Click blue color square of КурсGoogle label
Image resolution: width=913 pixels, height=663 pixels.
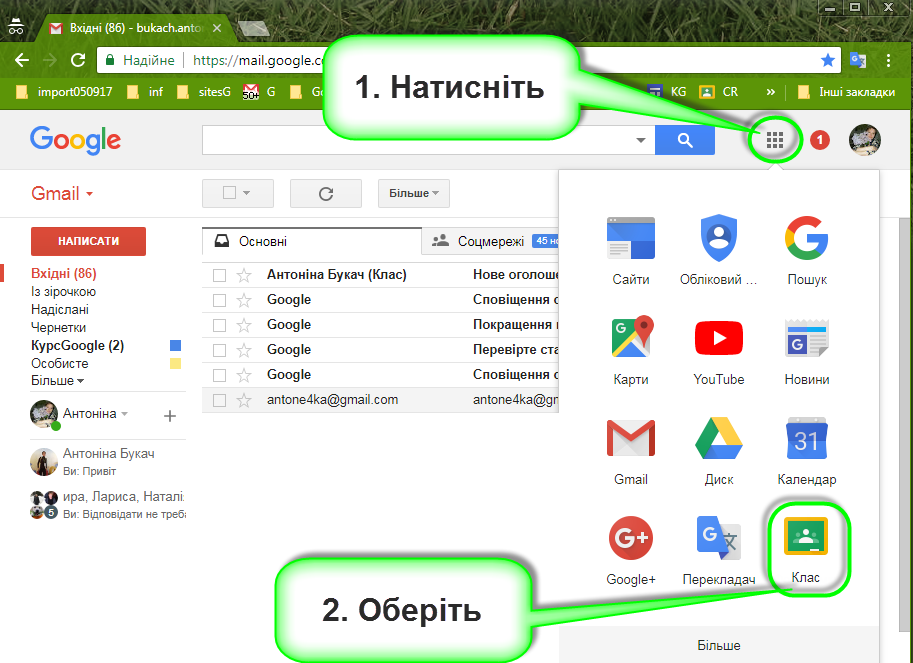(175, 346)
